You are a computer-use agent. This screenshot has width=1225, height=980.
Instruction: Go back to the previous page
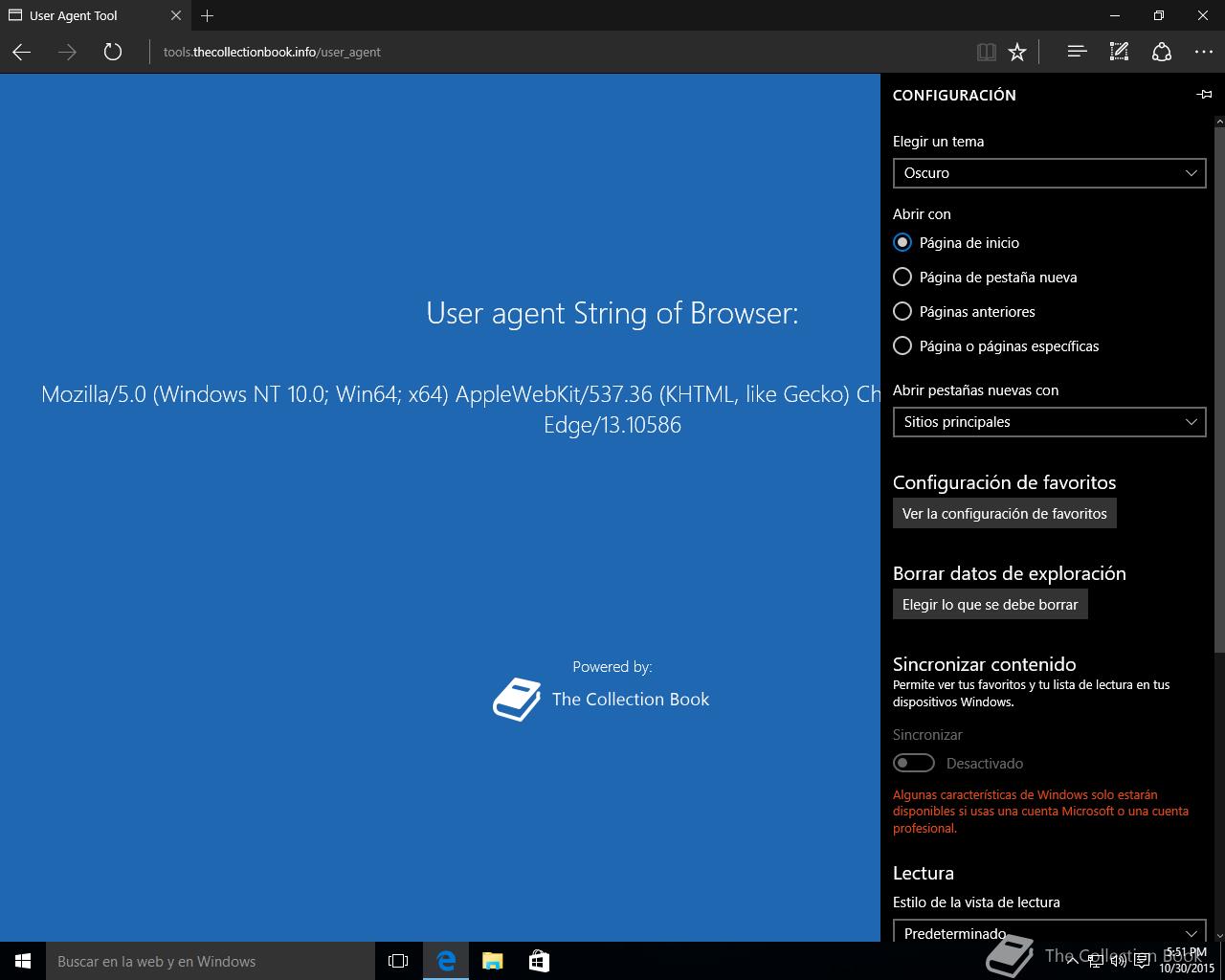[21, 52]
